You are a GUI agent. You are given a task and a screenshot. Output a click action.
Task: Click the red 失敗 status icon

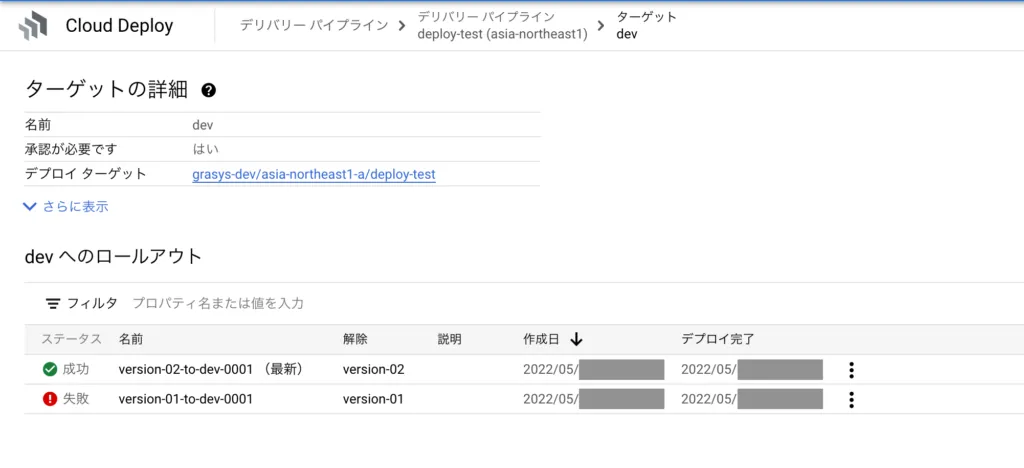(x=50, y=399)
